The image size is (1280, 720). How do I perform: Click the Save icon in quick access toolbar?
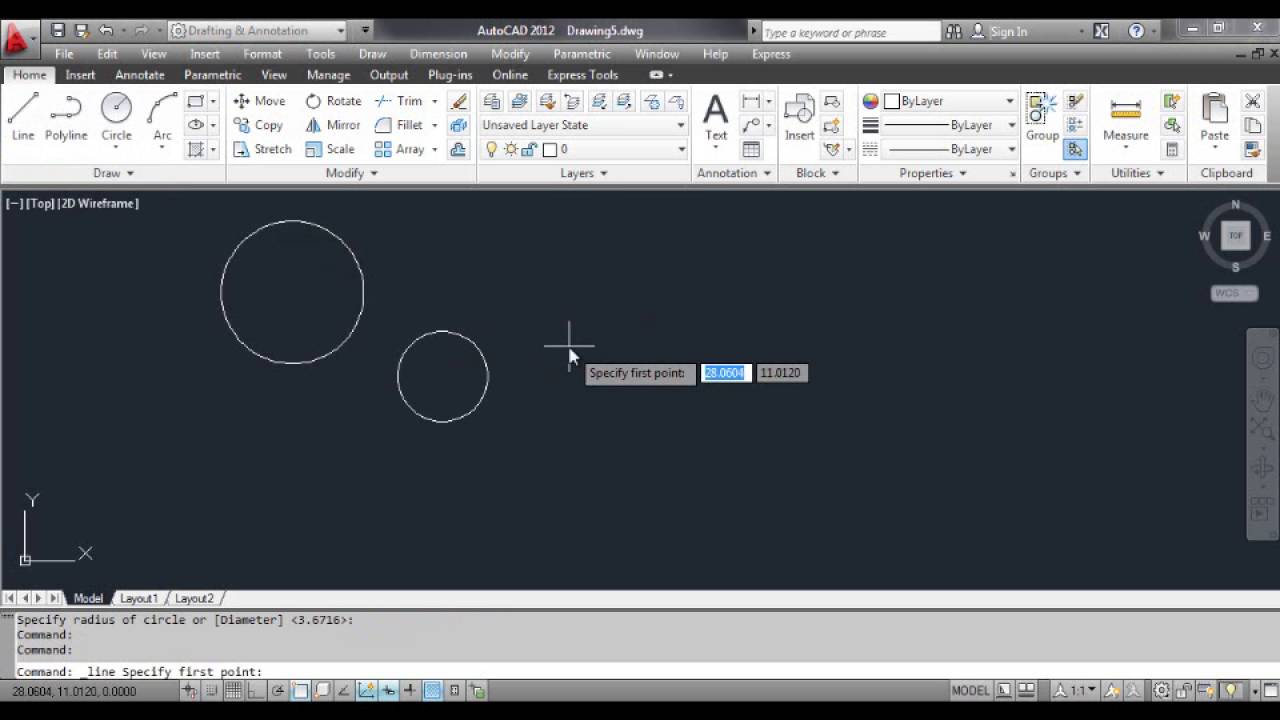[x=58, y=31]
